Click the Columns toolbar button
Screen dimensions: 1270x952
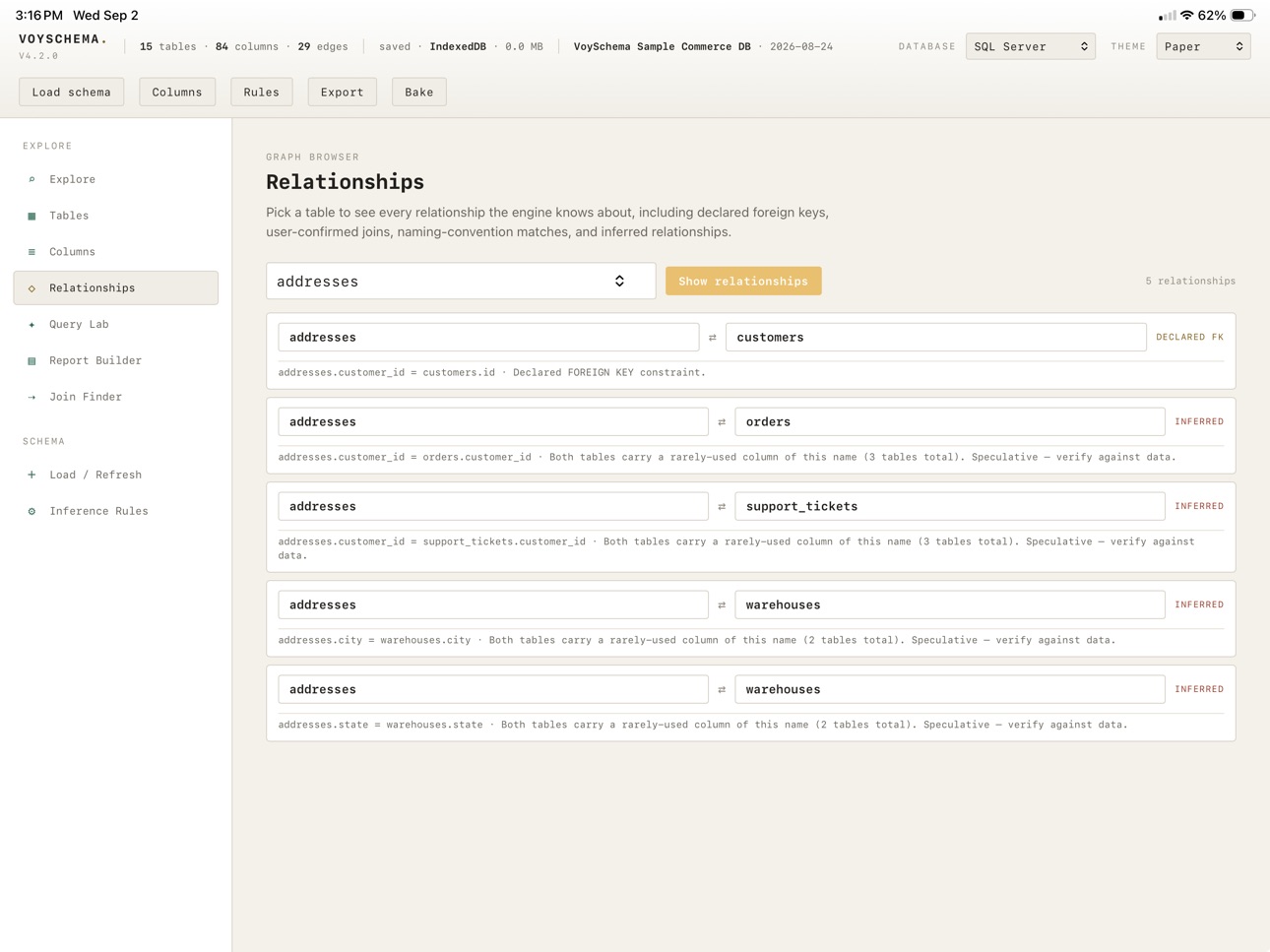pyautogui.click(x=177, y=92)
